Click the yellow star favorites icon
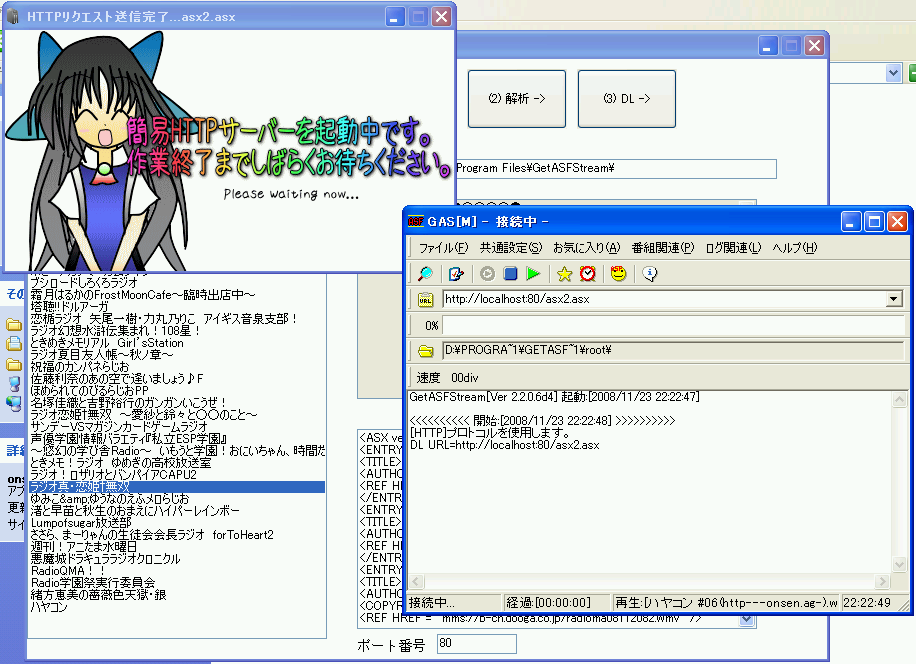Image resolution: width=916 pixels, height=664 pixels. (564, 273)
